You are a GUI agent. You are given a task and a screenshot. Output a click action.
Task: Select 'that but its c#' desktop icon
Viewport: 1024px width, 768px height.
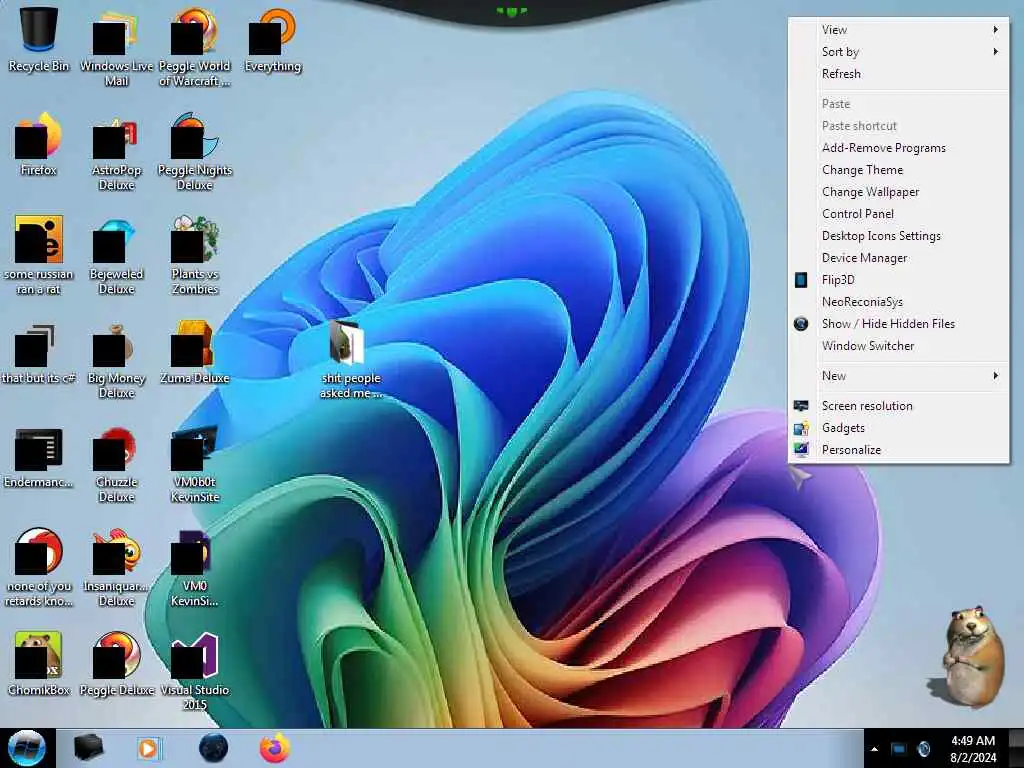point(39,353)
